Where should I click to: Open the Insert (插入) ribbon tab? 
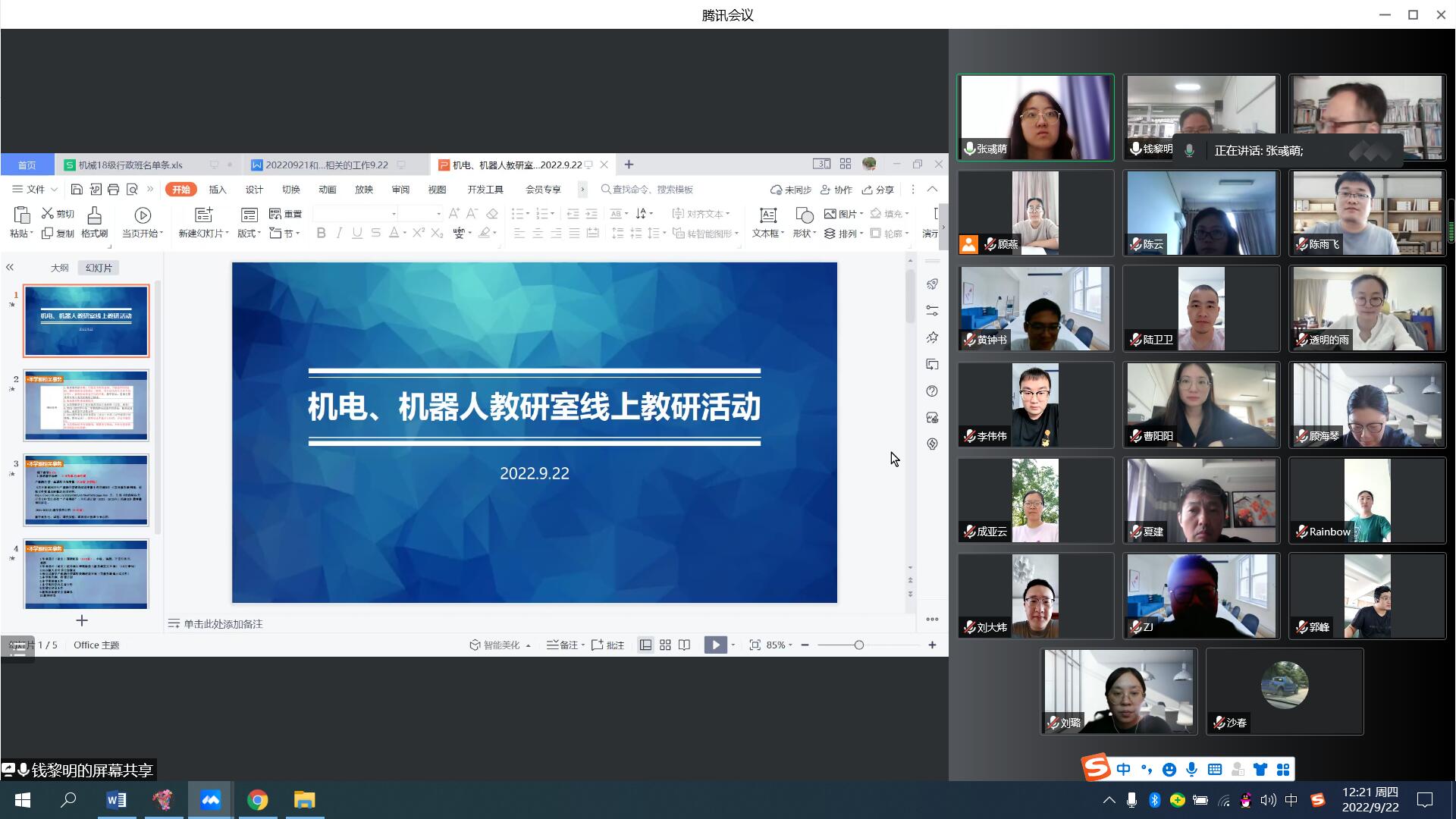pyautogui.click(x=218, y=190)
